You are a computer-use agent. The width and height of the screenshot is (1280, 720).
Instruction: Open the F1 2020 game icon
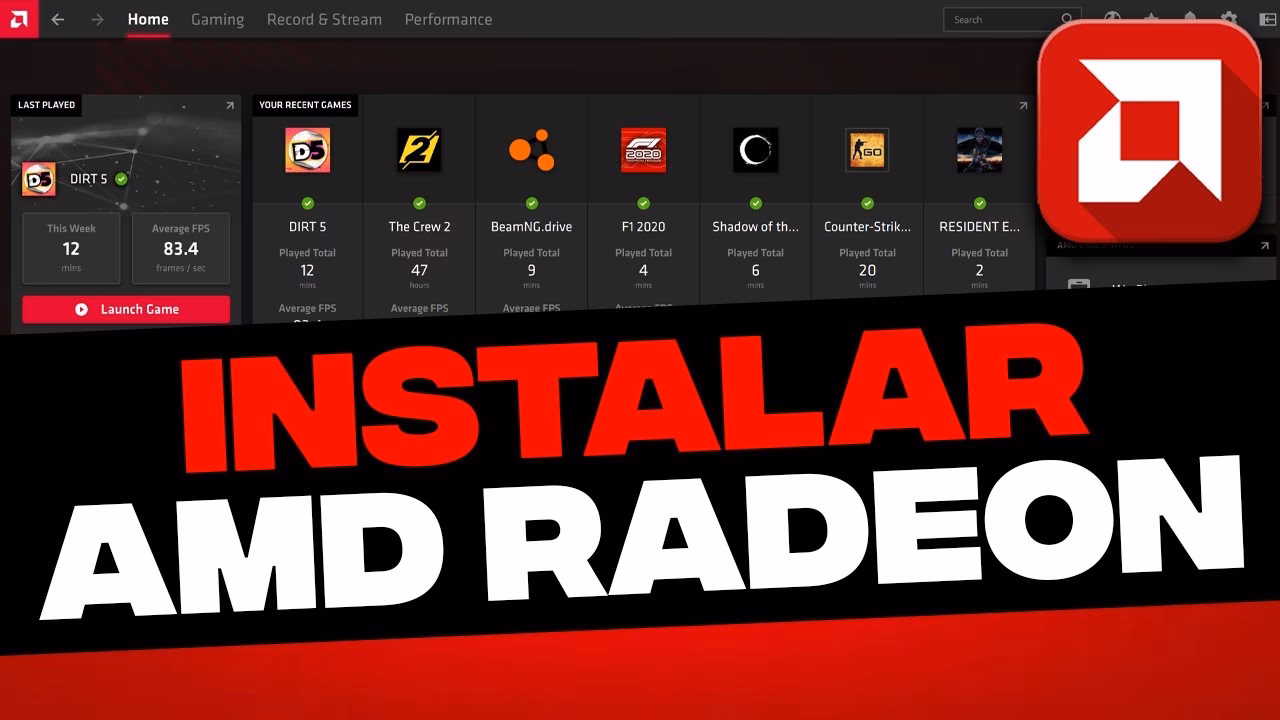click(643, 150)
